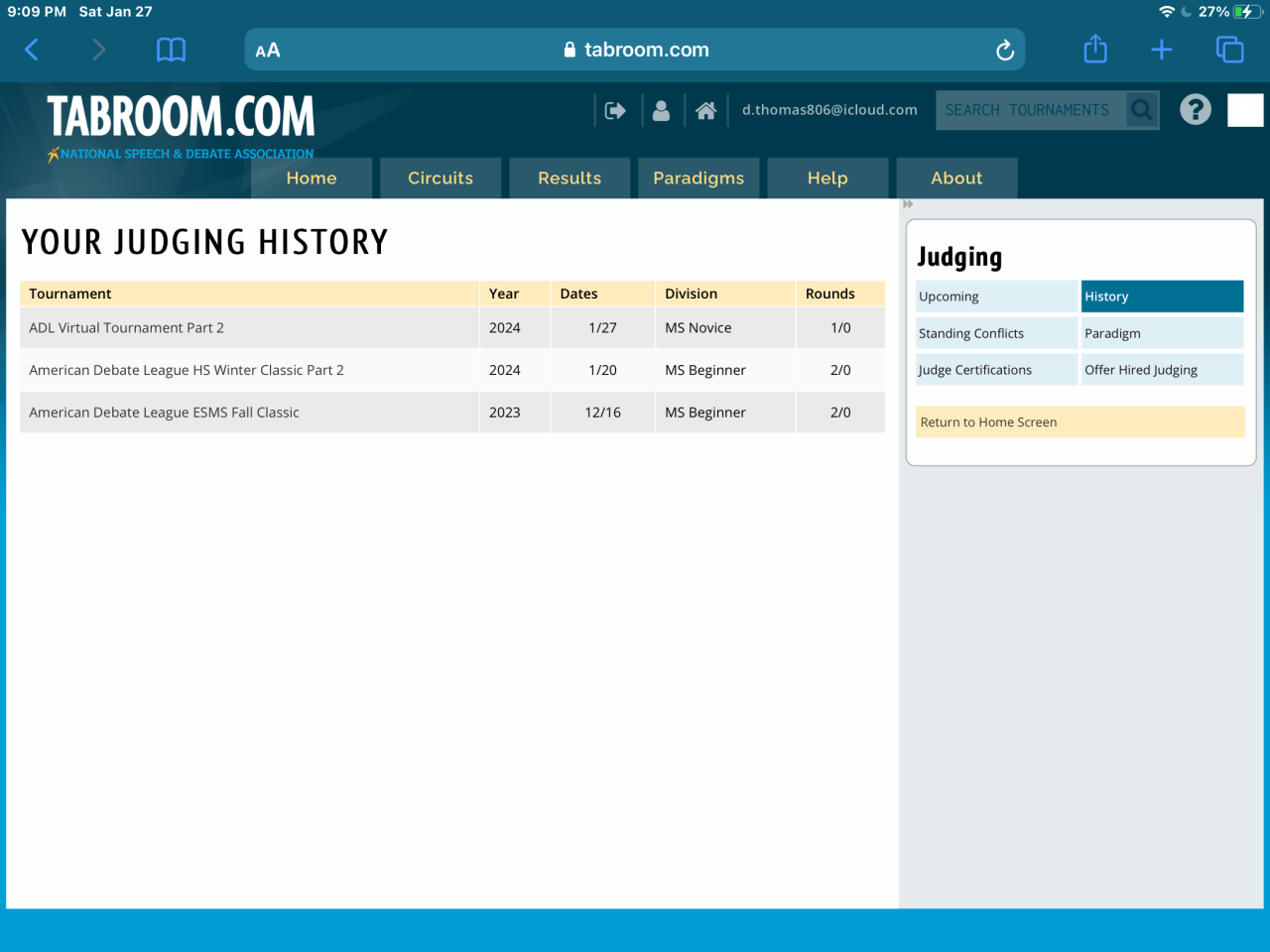Open the Paradigms menu tab
This screenshot has height=952, width=1270.
(698, 178)
